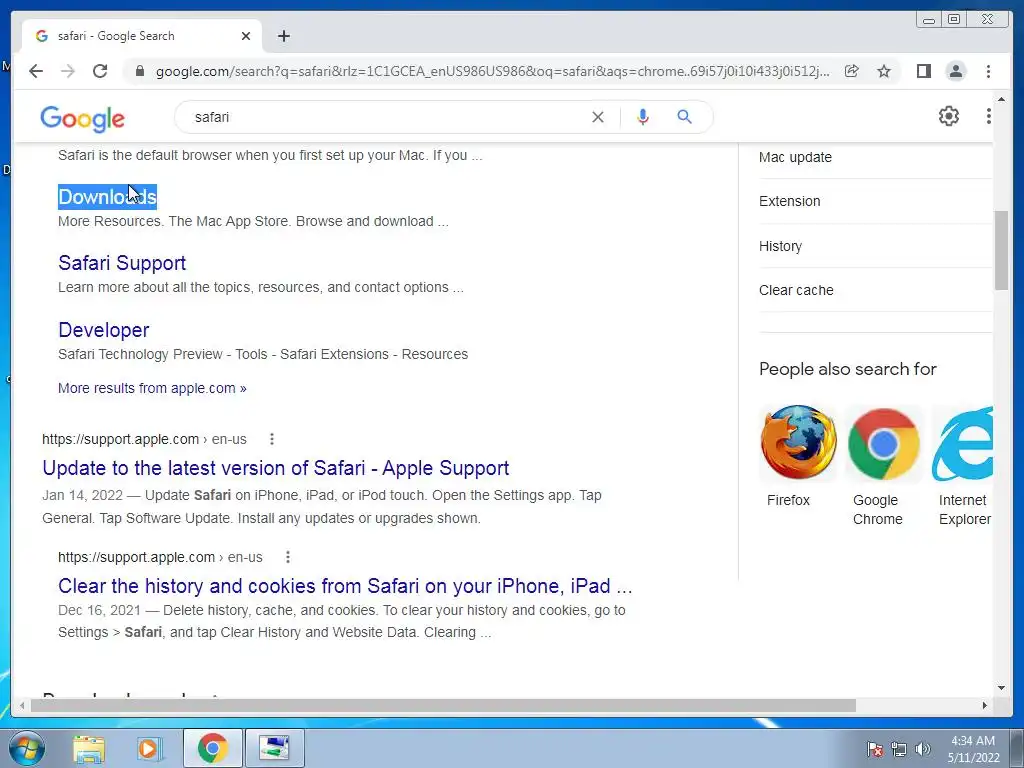Click the support.apple.com URL above Update result
Viewport: 1024px width, 768px height.
pyautogui.click(x=144, y=440)
